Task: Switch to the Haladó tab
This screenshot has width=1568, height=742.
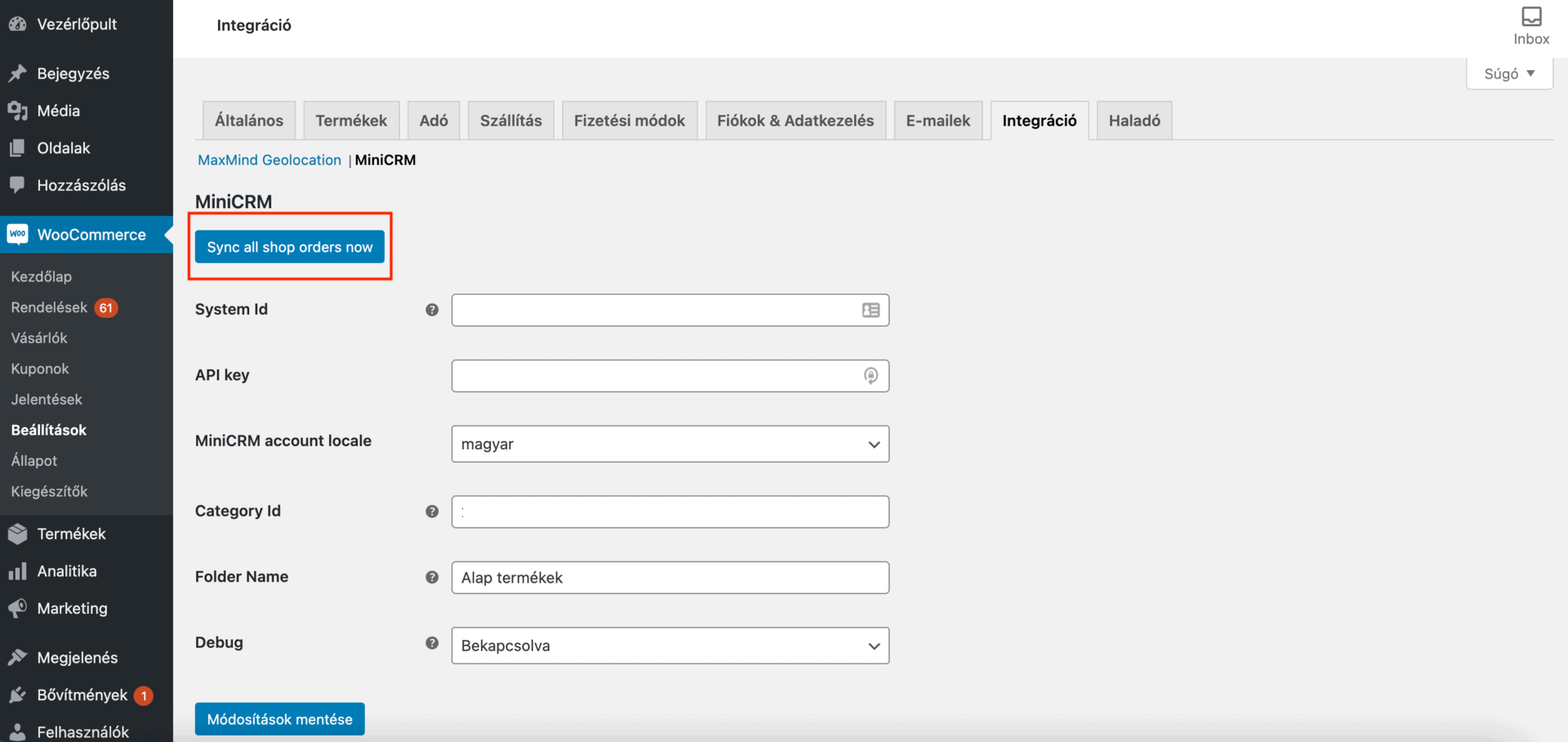Action: [x=1134, y=121]
